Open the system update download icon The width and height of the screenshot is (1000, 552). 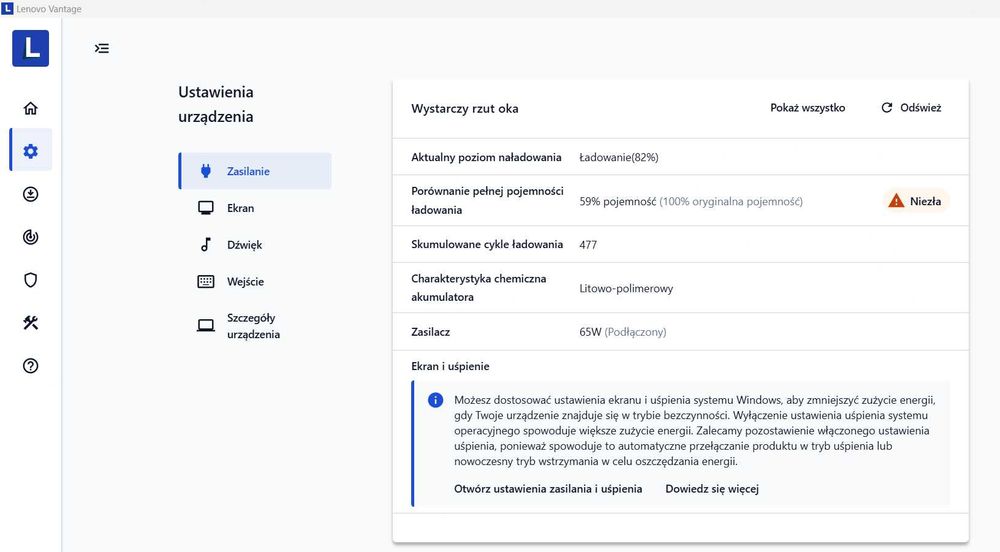(30, 194)
